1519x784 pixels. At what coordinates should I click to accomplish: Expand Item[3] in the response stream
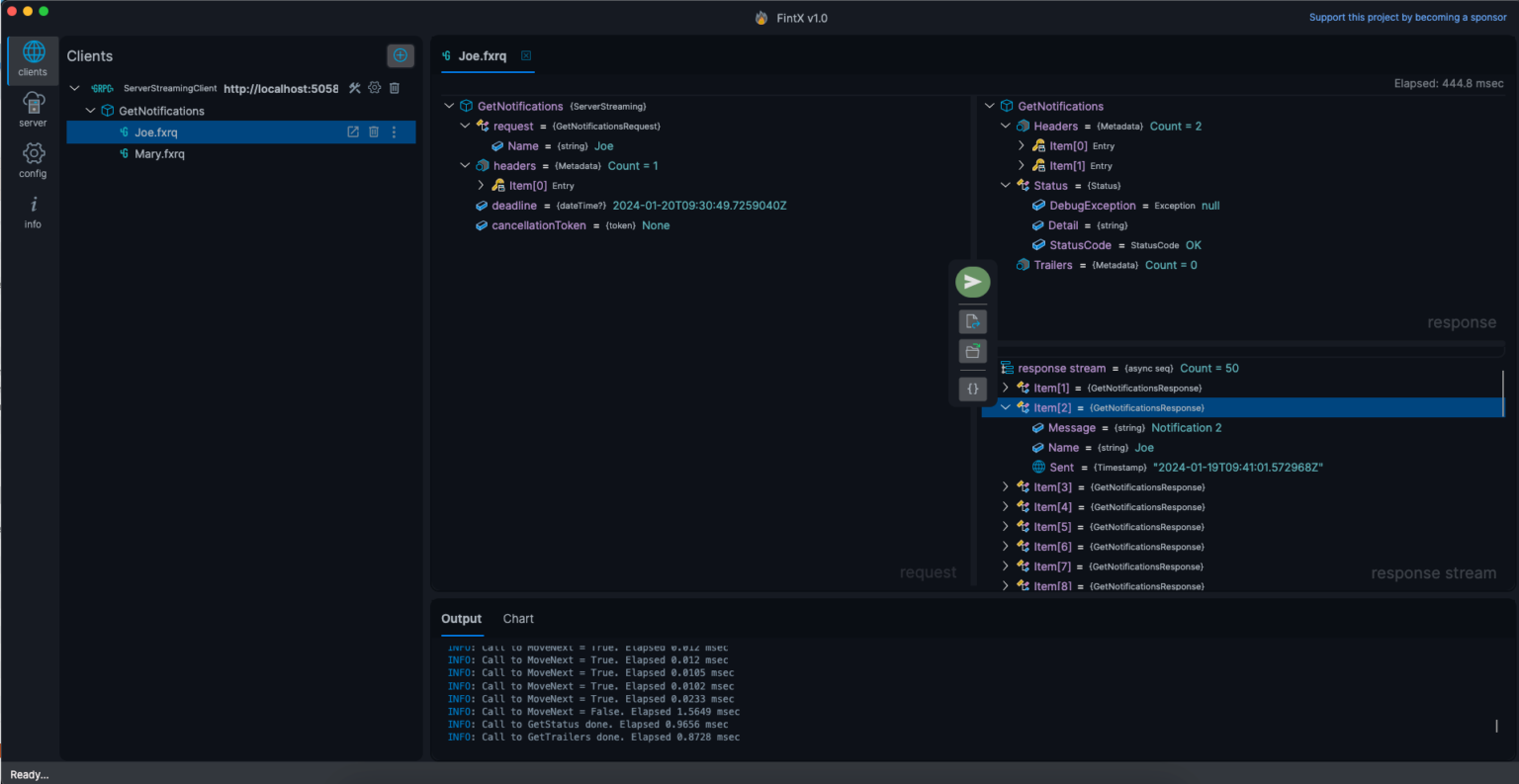coord(1005,486)
